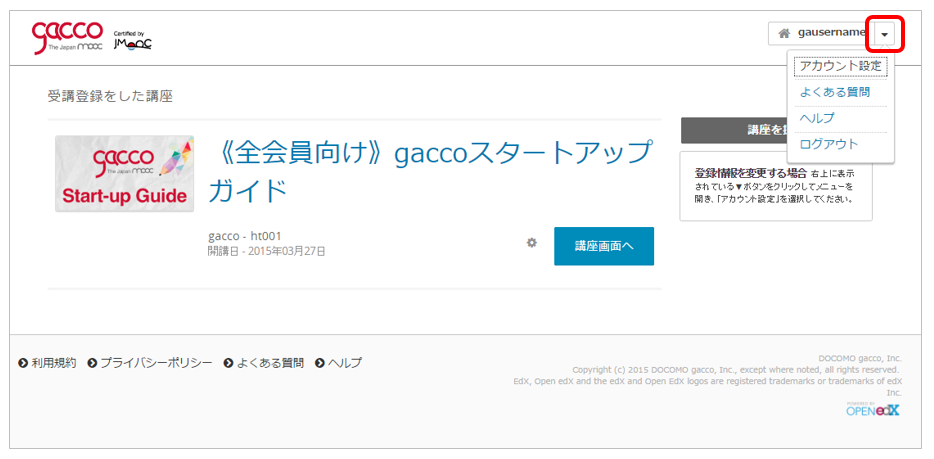Open プライバシーポリシー footer link
This screenshot has width=934, height=459.
click(156, 363)
